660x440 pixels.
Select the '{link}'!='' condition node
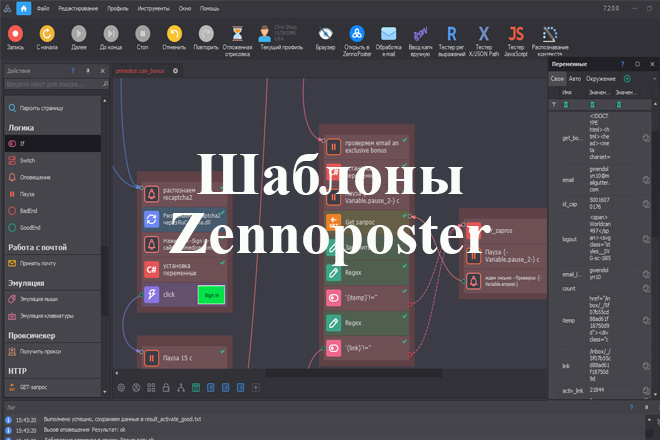tap(366, 348)
